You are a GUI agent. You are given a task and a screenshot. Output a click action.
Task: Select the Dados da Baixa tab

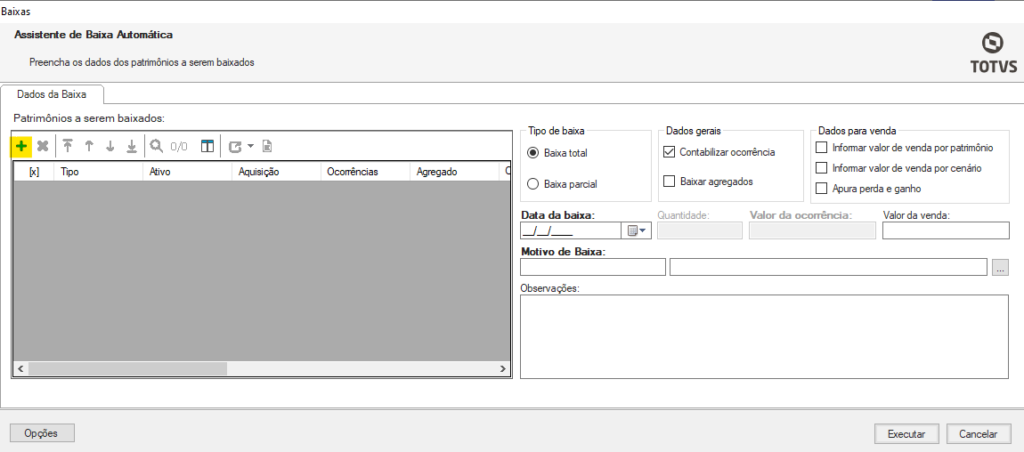[x=52, y=95]
